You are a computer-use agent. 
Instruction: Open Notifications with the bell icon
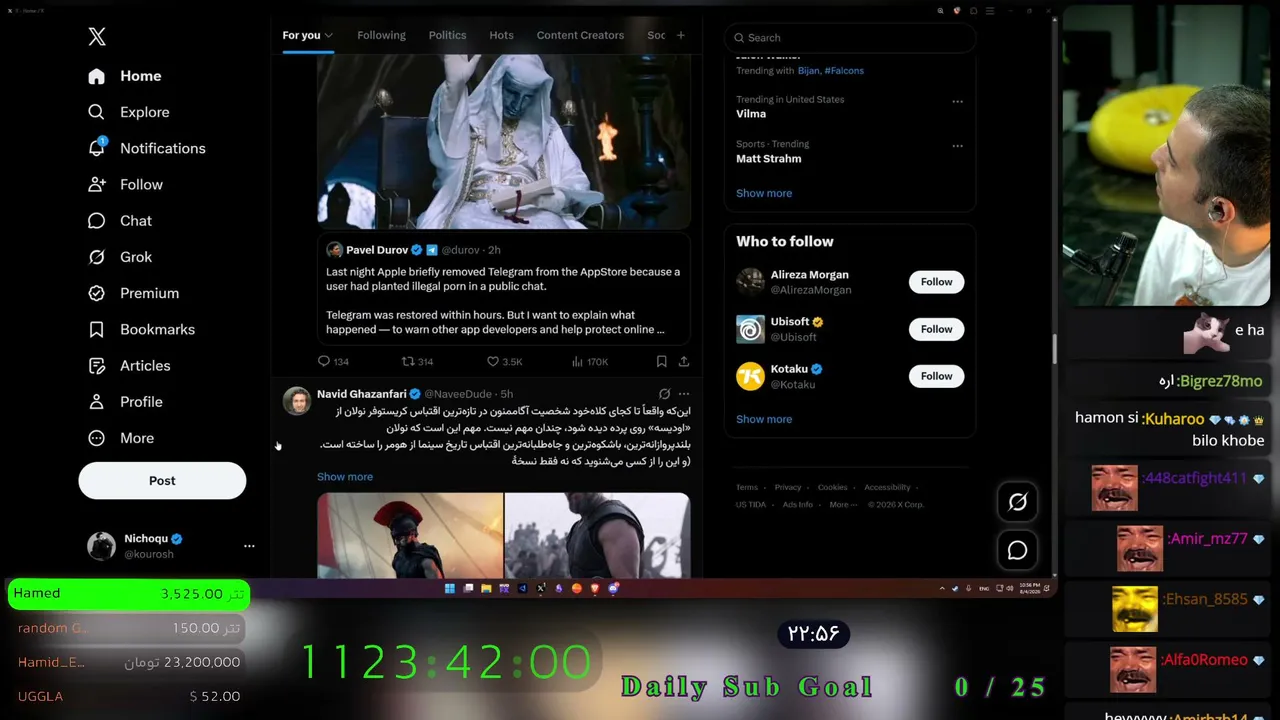coord(97,148)
